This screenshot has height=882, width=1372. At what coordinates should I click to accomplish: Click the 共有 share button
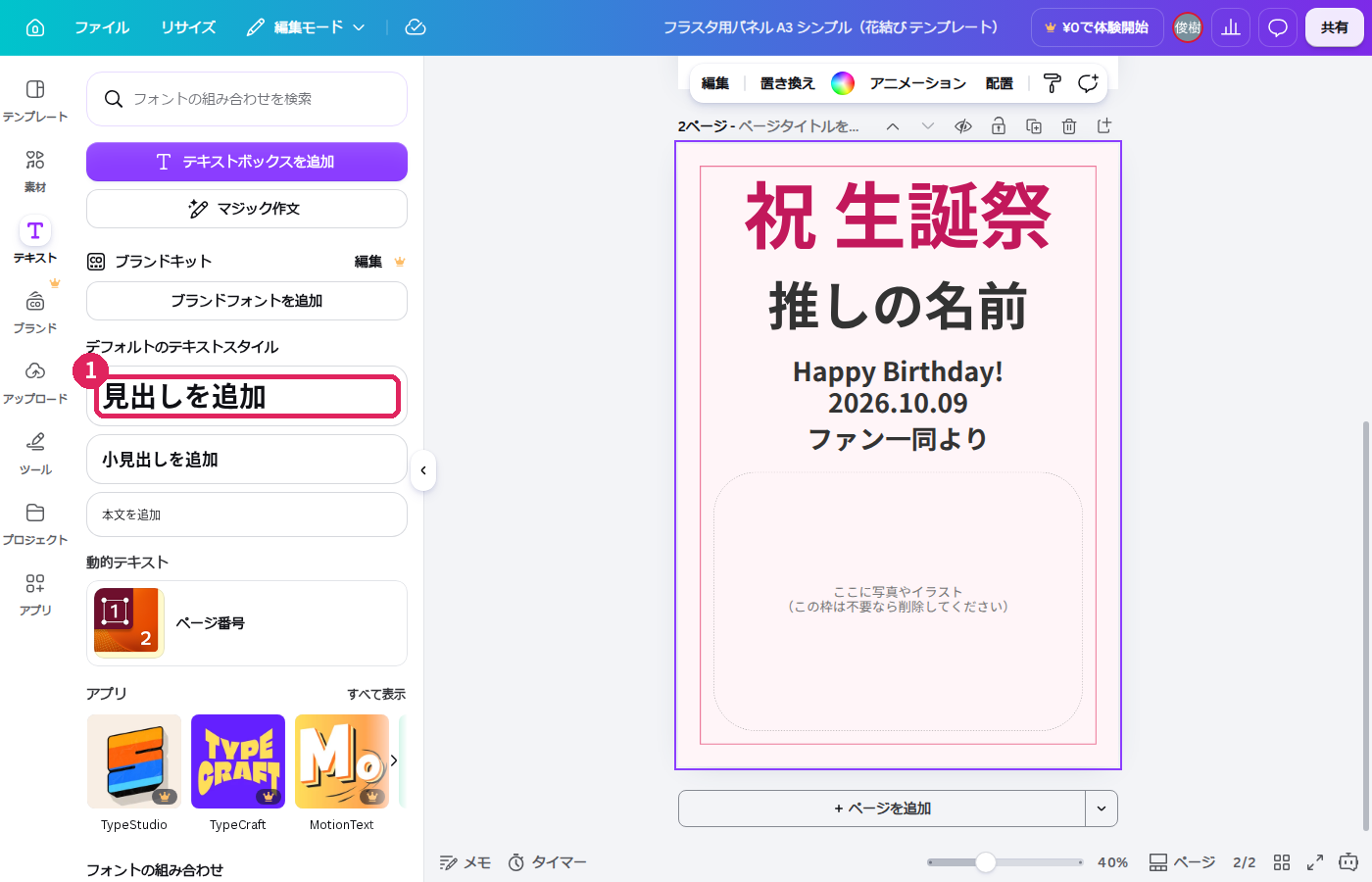(1335, 27)
